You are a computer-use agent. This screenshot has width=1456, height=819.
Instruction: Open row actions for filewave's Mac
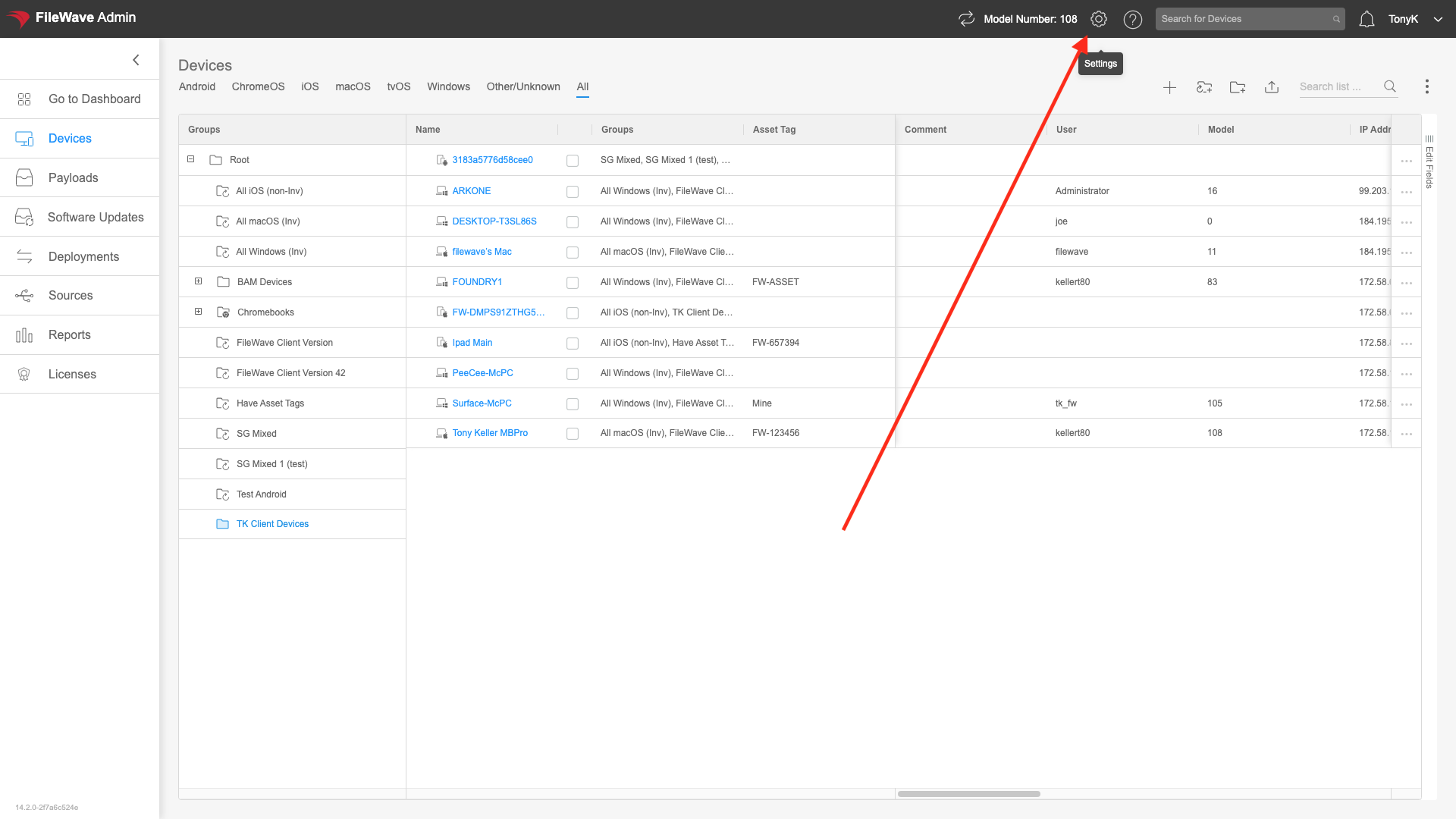click(x=1407, y=253)
